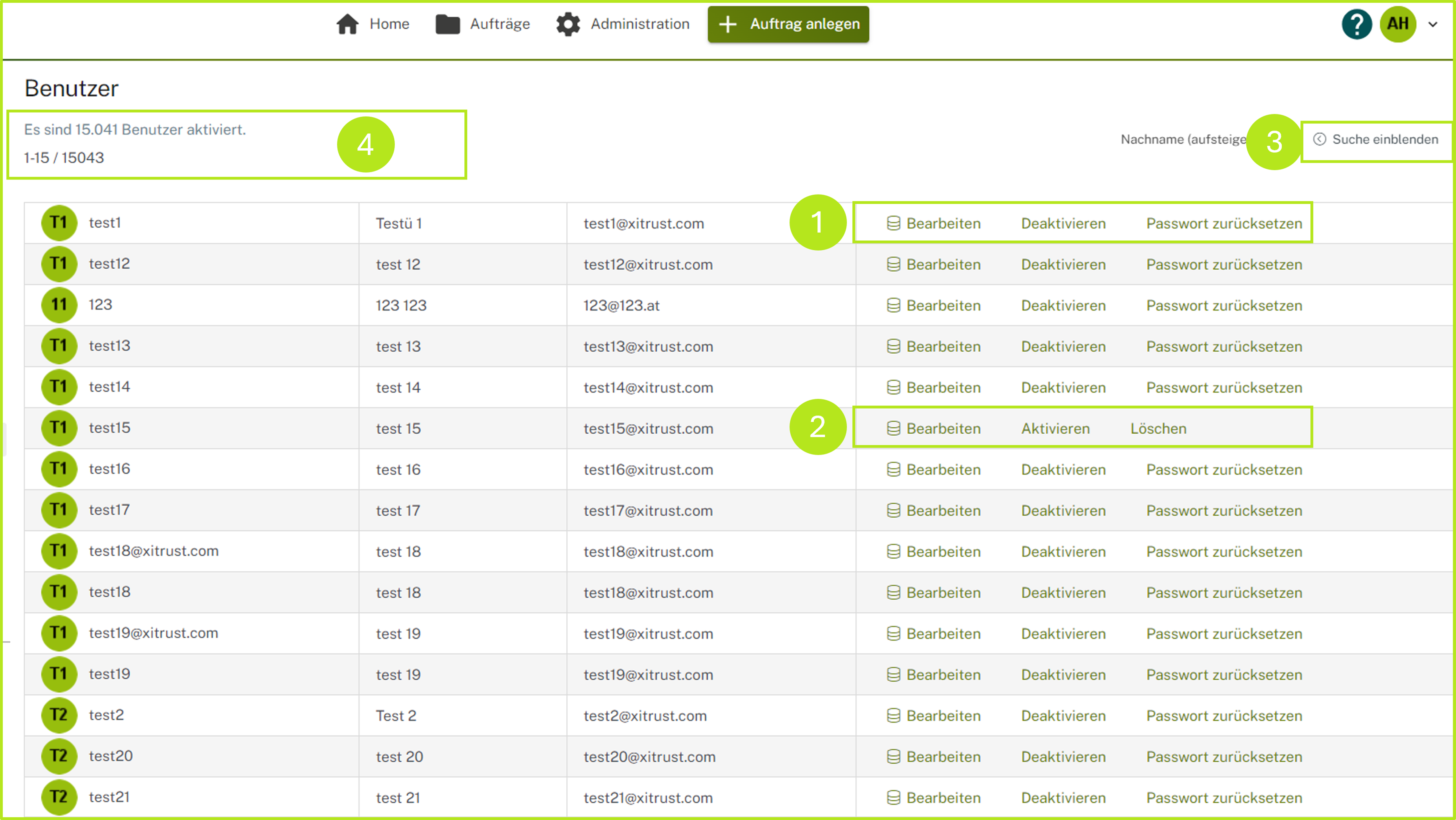Click the Home house icon

(347, 24)
